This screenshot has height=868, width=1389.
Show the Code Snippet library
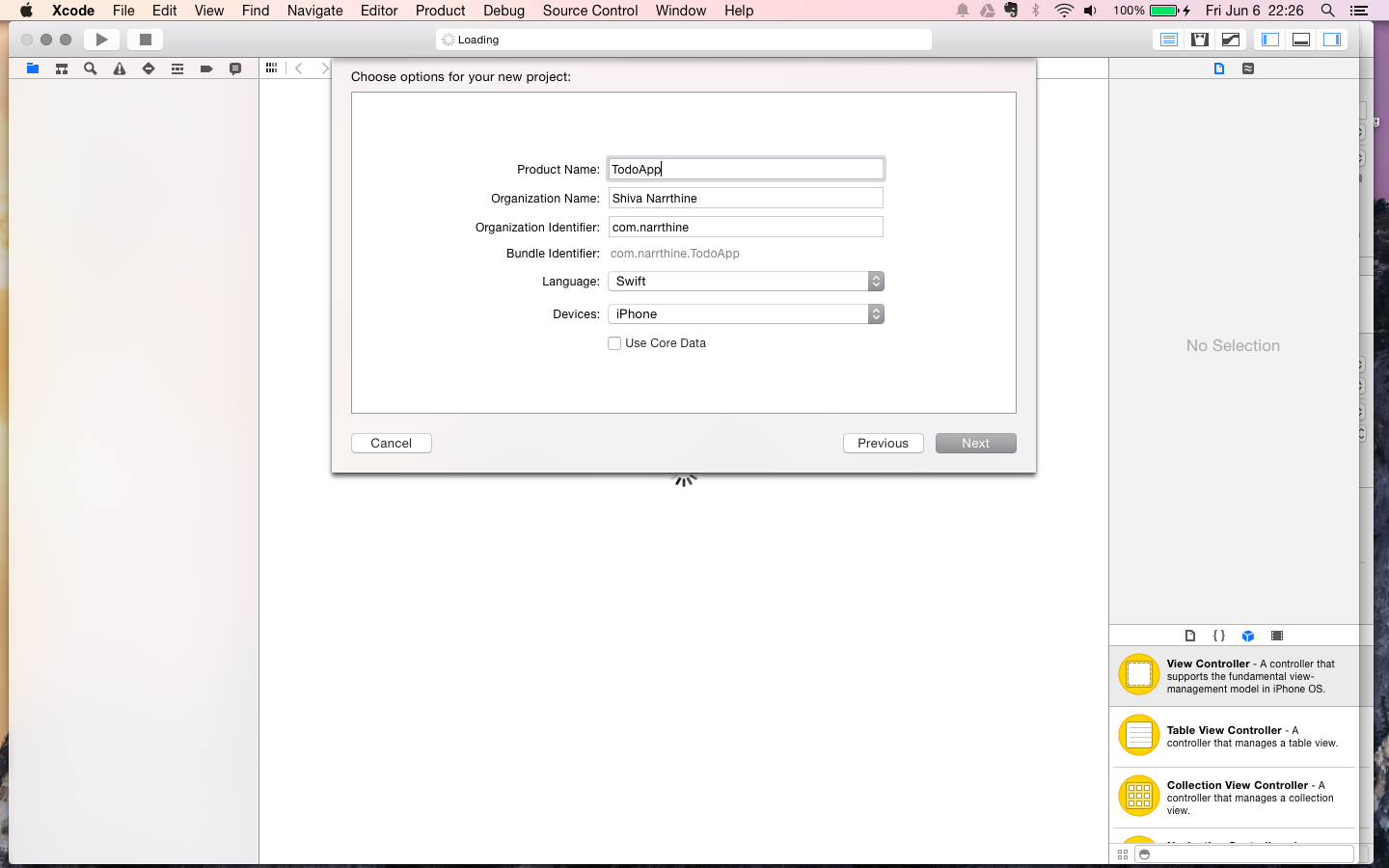click(x=1219, y=636)
